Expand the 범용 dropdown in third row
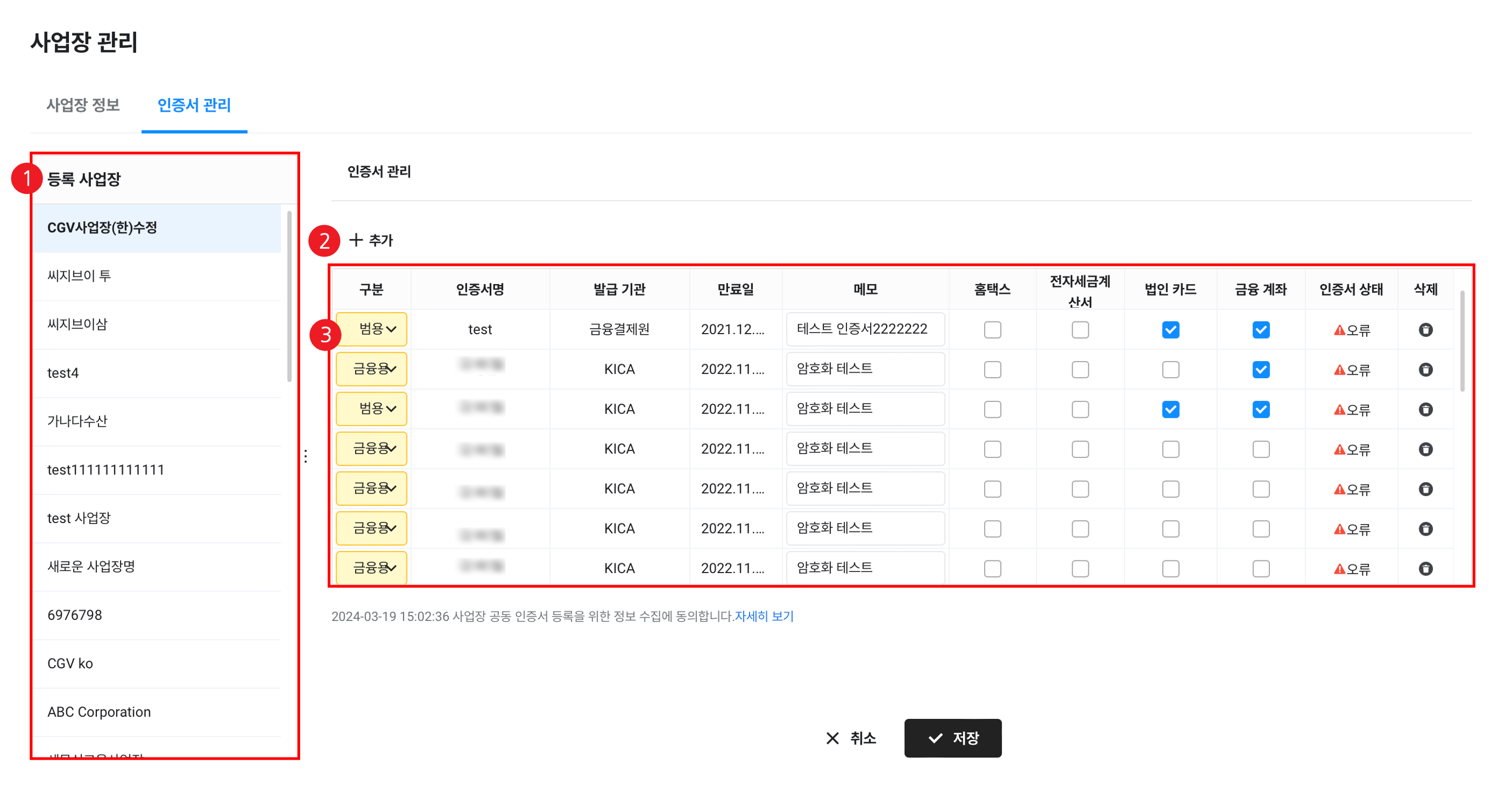Viewport: 1504px width, 812px height. pyautogui.click(x=371, y=408)
